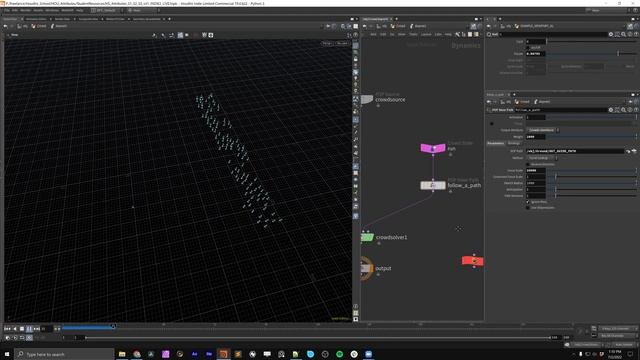Select the follow_a_path POP Steer Path node
This screenshot has width=640, height=360.
pos(433,185)
